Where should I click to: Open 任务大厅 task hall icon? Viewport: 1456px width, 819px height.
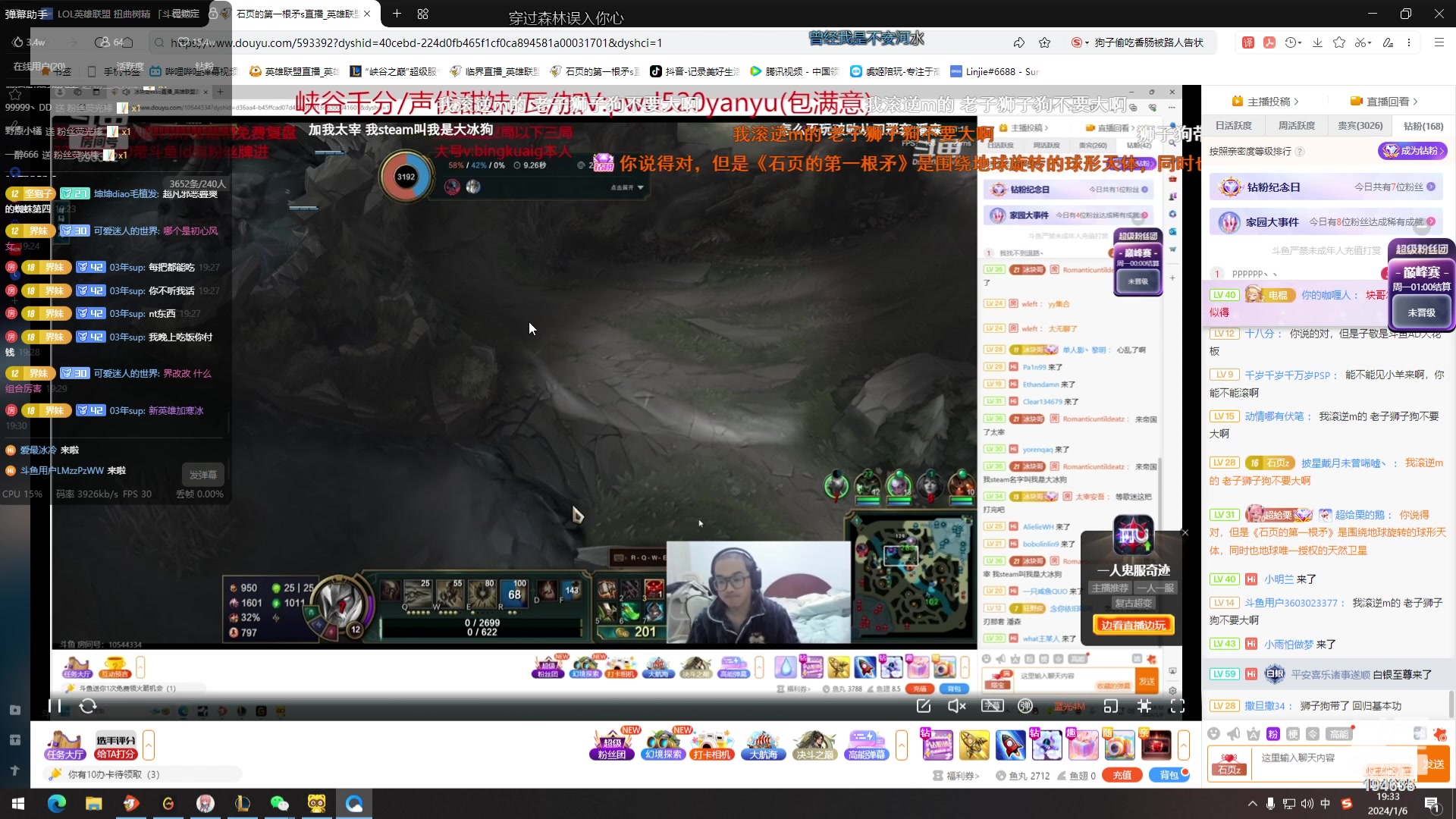64,745
